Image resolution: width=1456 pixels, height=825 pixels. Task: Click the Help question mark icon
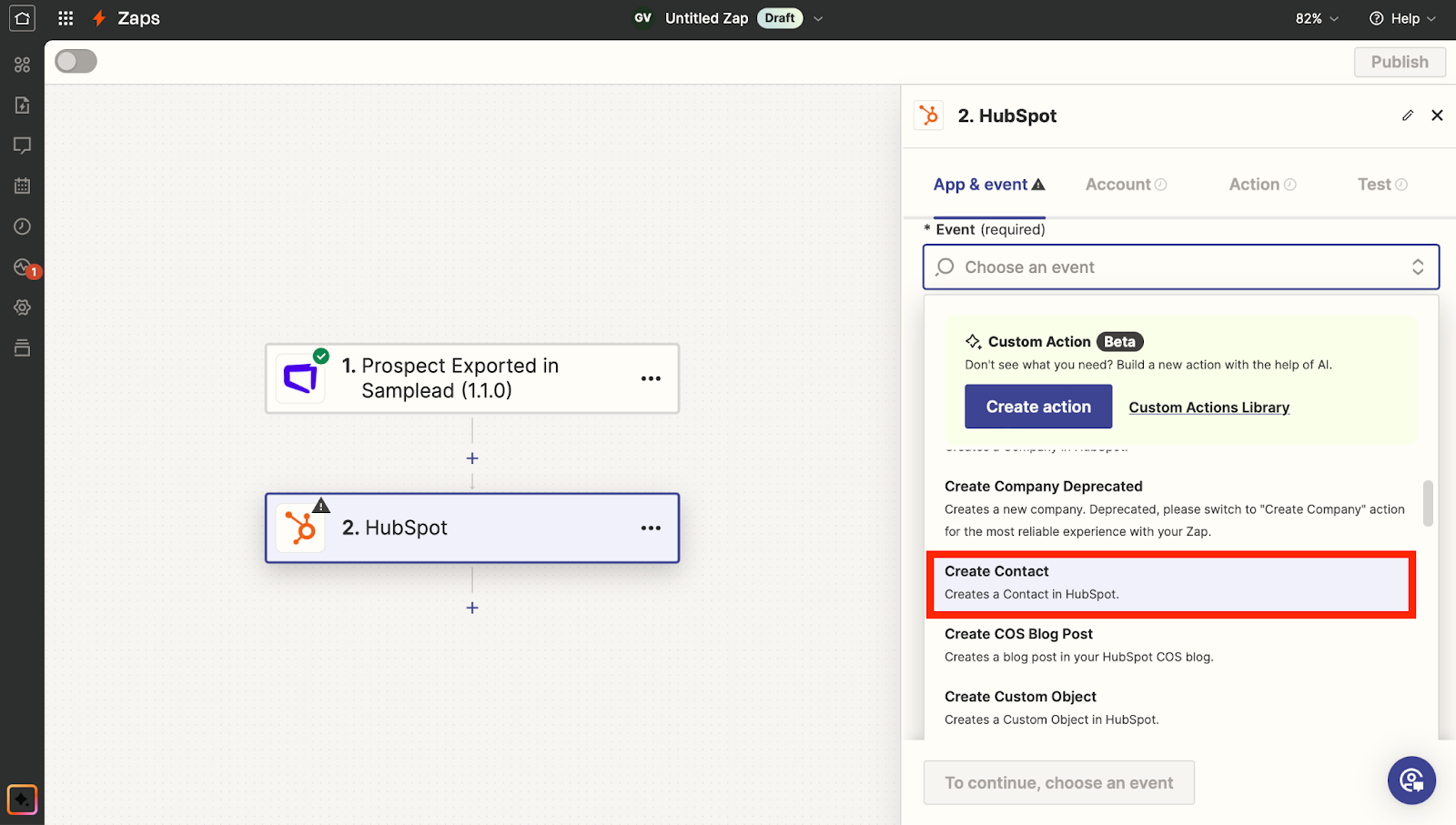tap(1376, 18)
